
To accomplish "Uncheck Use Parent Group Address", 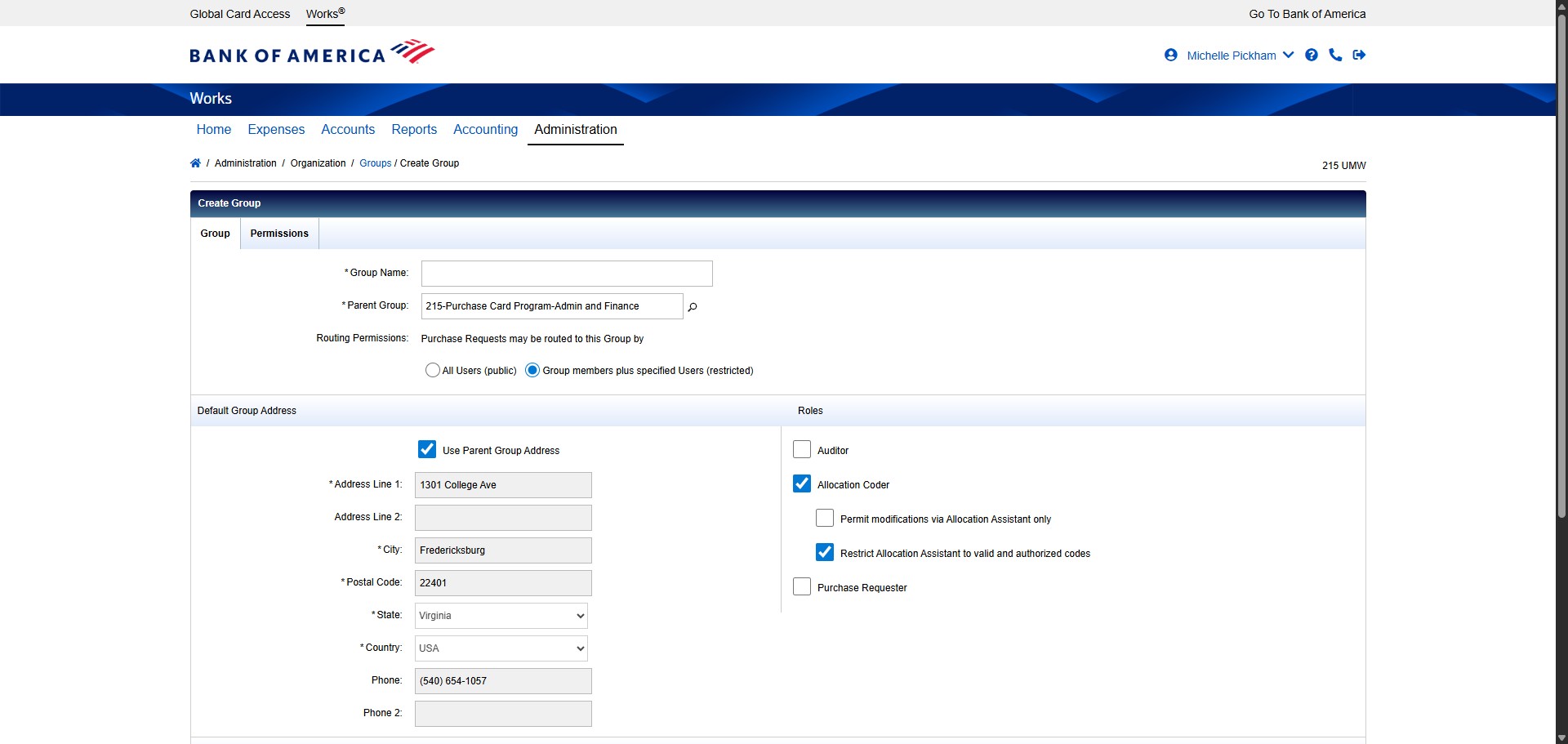I will pyautogui.click(x=427, y=449).
